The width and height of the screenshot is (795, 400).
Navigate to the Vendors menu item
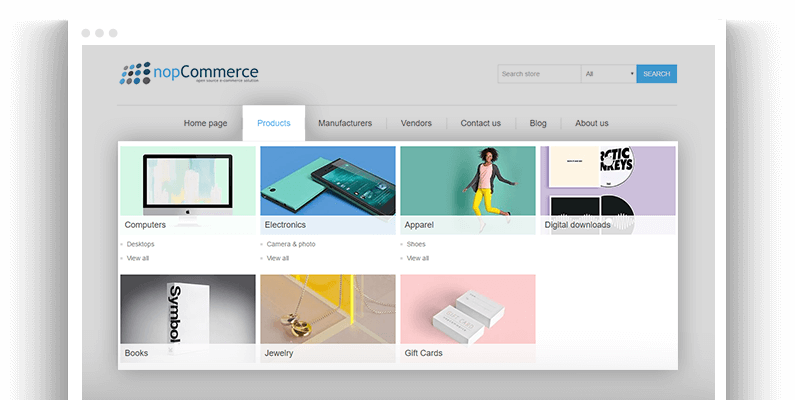coord(416,123)
